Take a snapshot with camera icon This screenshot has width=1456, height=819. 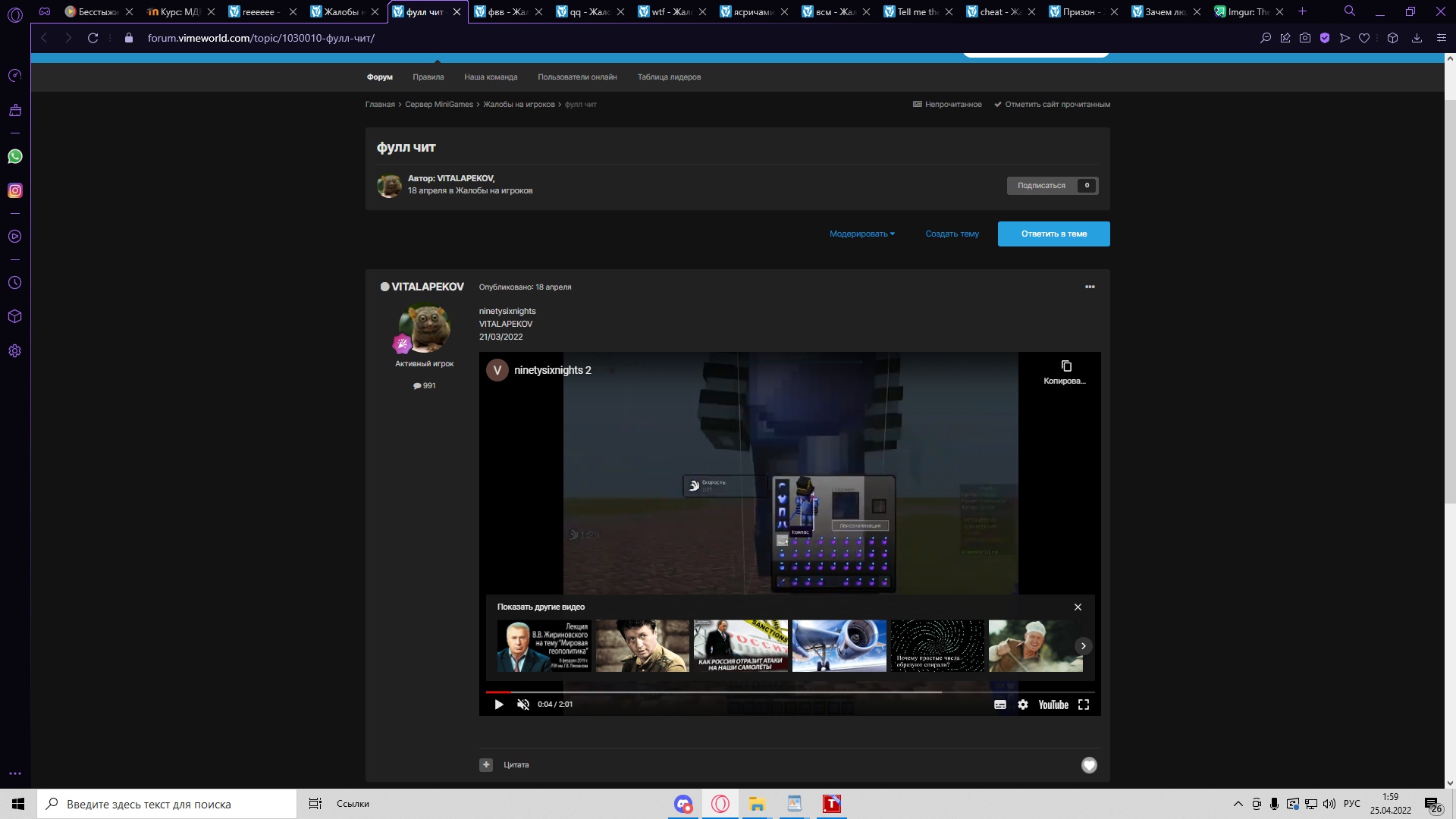pos(1305,38)
